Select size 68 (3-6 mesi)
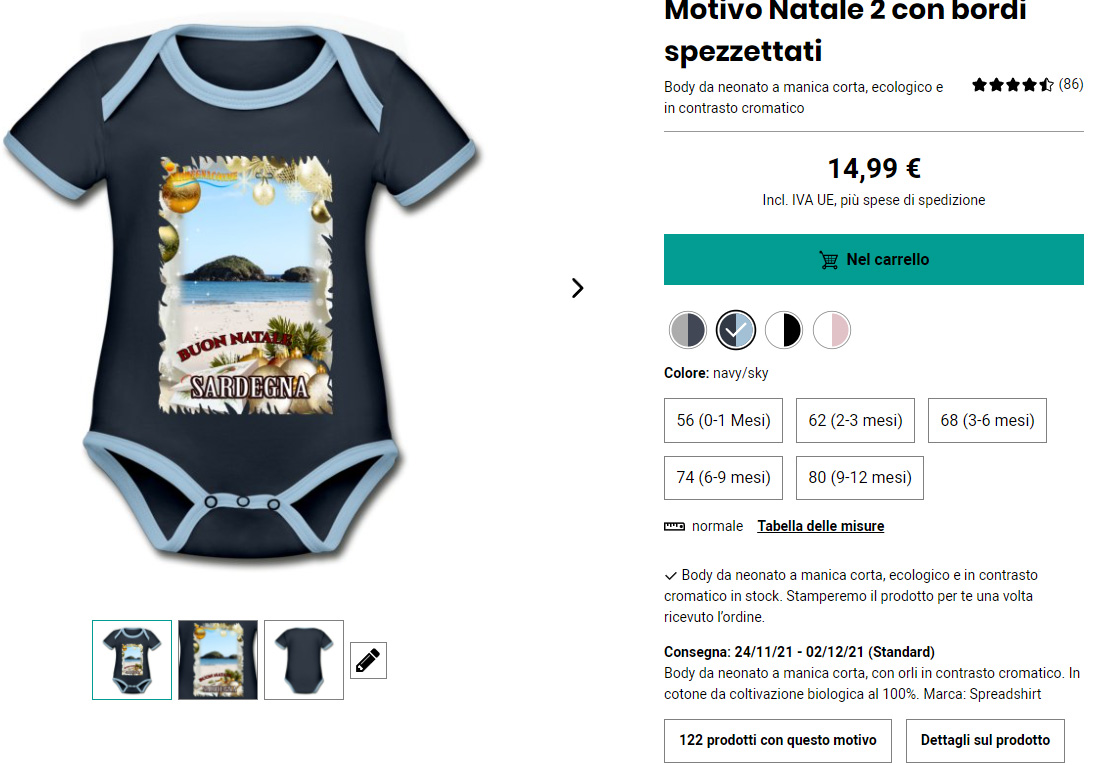The width and height of the screenshot is (1099, 765). point(987,421)
